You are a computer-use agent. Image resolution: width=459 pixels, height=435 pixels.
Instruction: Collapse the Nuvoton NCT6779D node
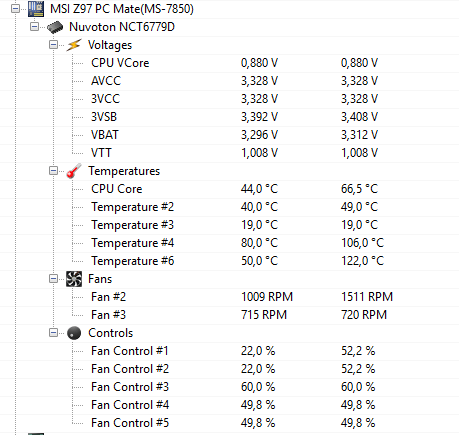[34, 27]
